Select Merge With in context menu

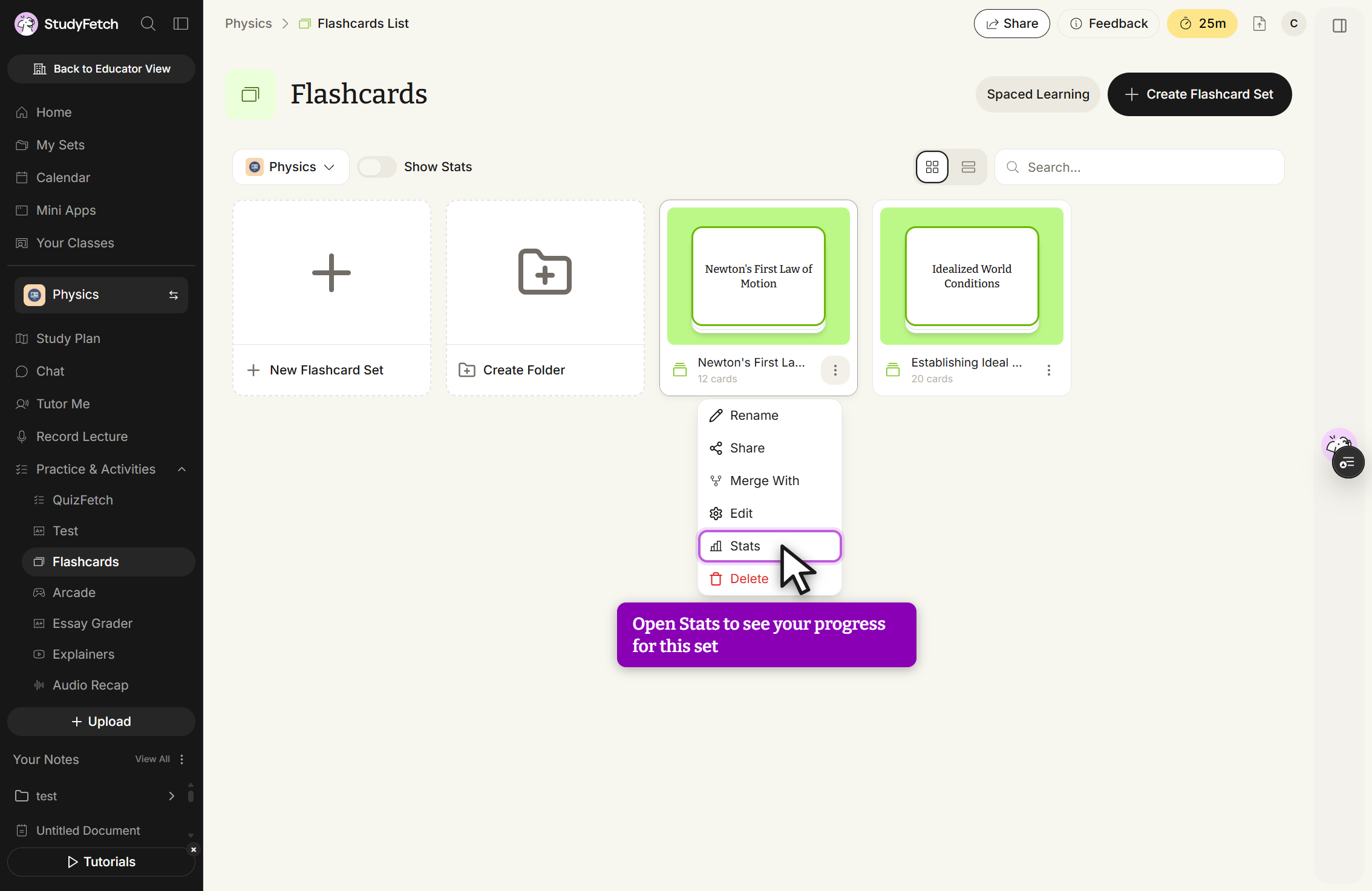[769, 481]
